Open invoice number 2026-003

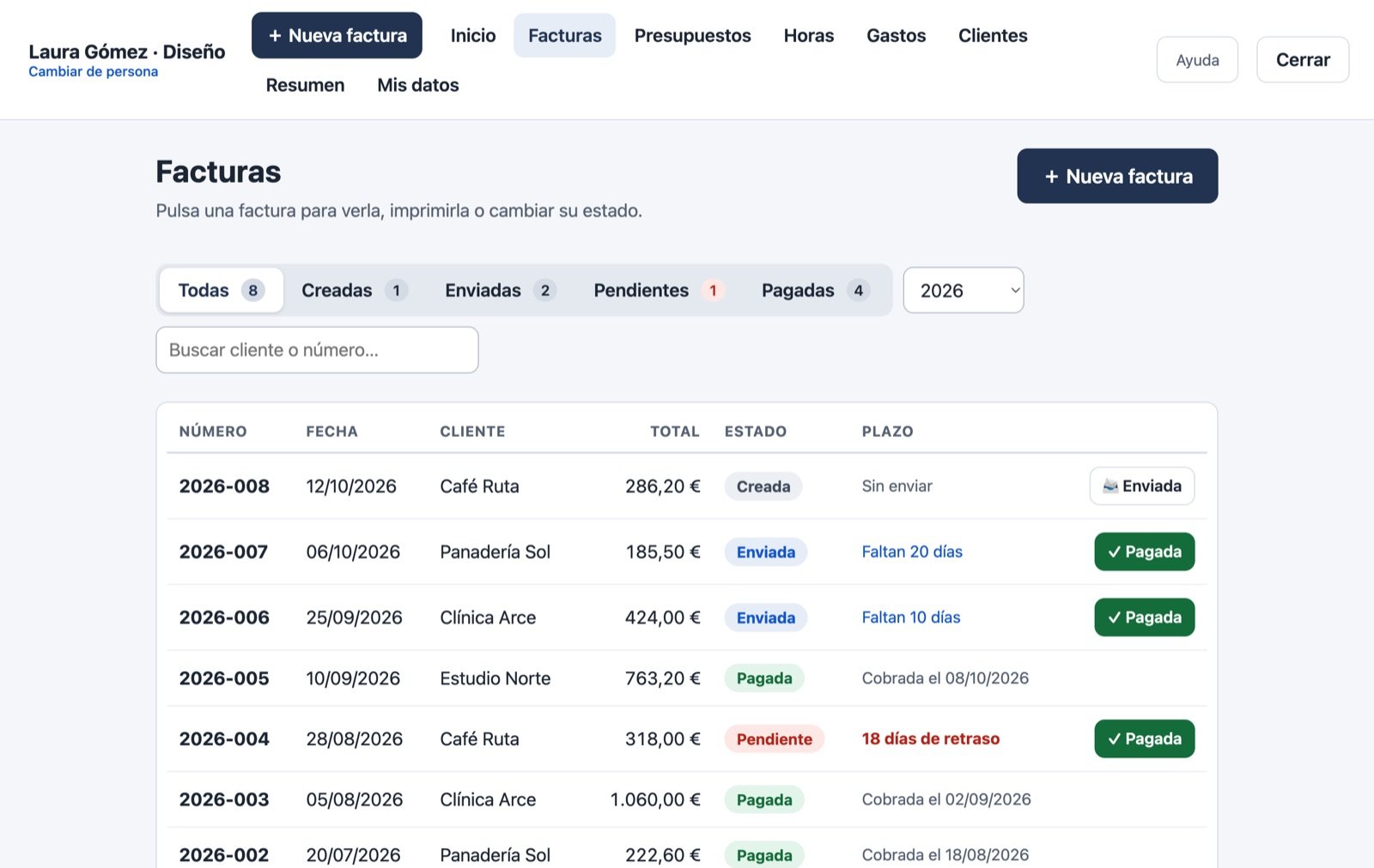[224, 799]
